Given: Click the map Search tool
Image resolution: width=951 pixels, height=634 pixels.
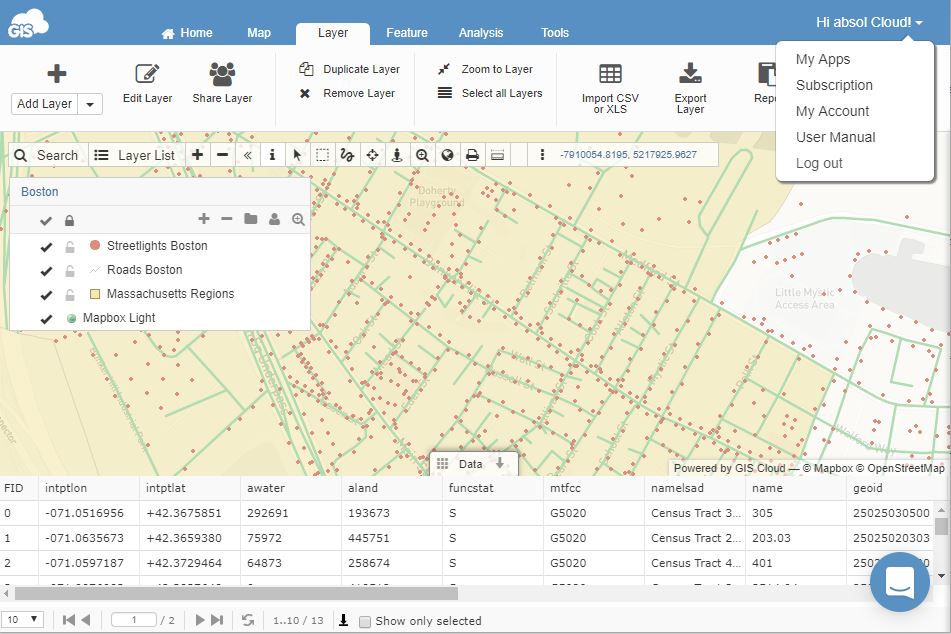Looking at the screenshot, I should (47, 155).
